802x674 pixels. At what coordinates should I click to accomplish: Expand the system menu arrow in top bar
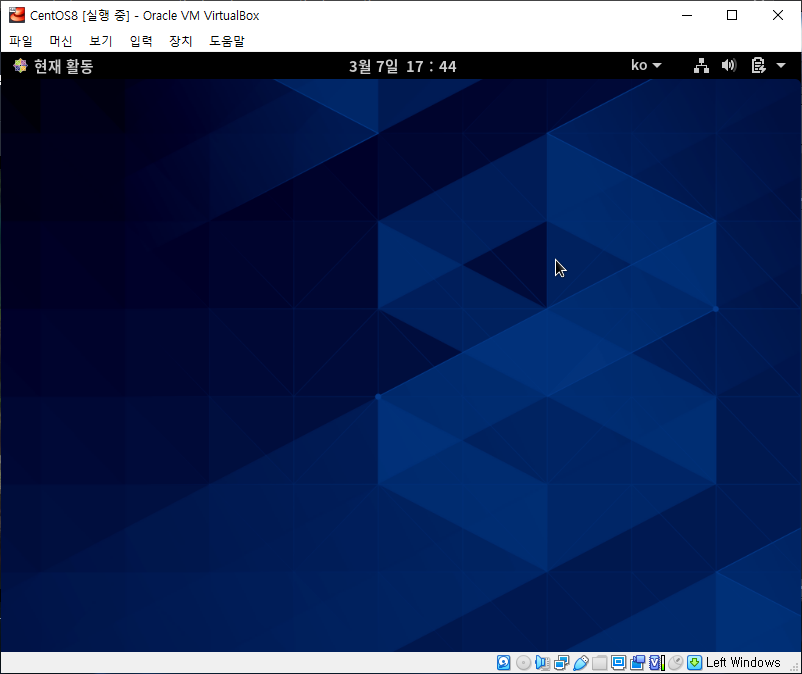point(781,65)
